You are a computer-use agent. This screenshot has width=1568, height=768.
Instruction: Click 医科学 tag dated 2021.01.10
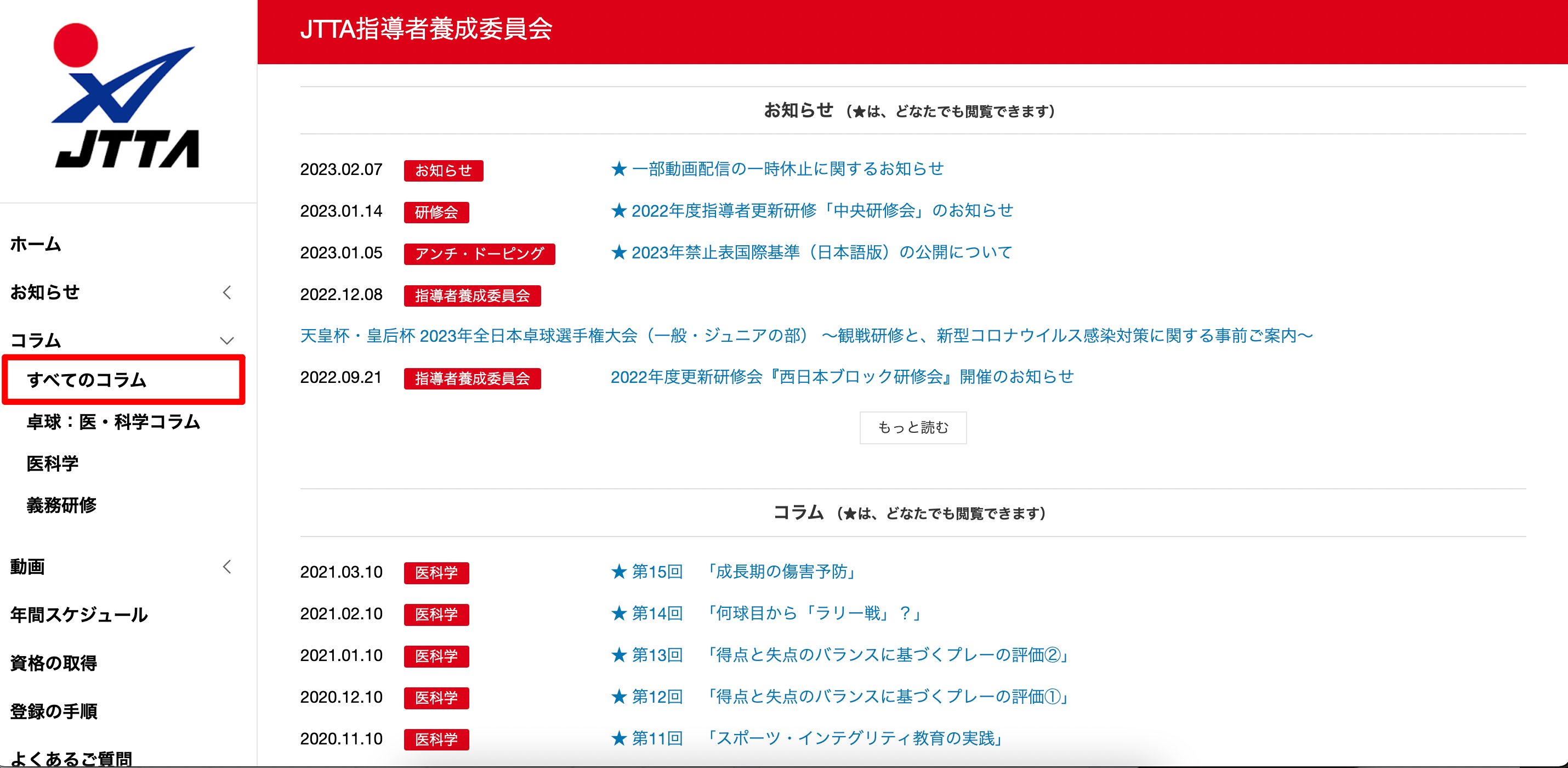[436, 656]
